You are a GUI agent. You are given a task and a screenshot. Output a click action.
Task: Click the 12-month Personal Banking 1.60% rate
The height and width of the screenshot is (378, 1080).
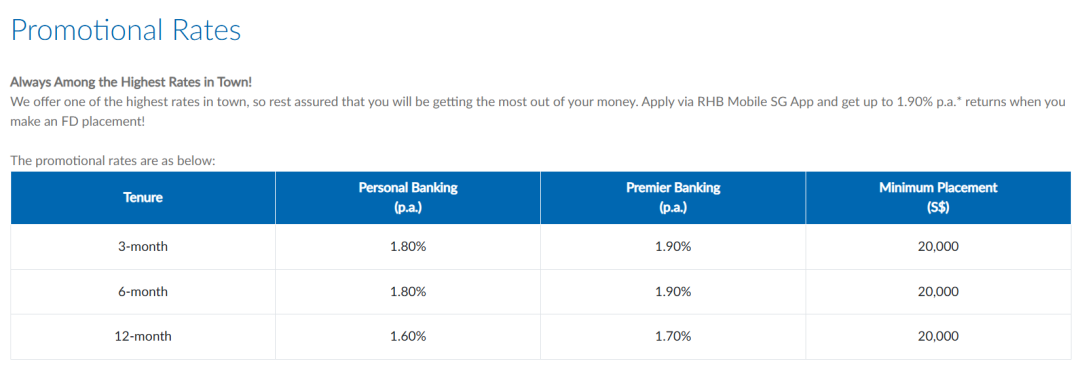coord(408,337)
